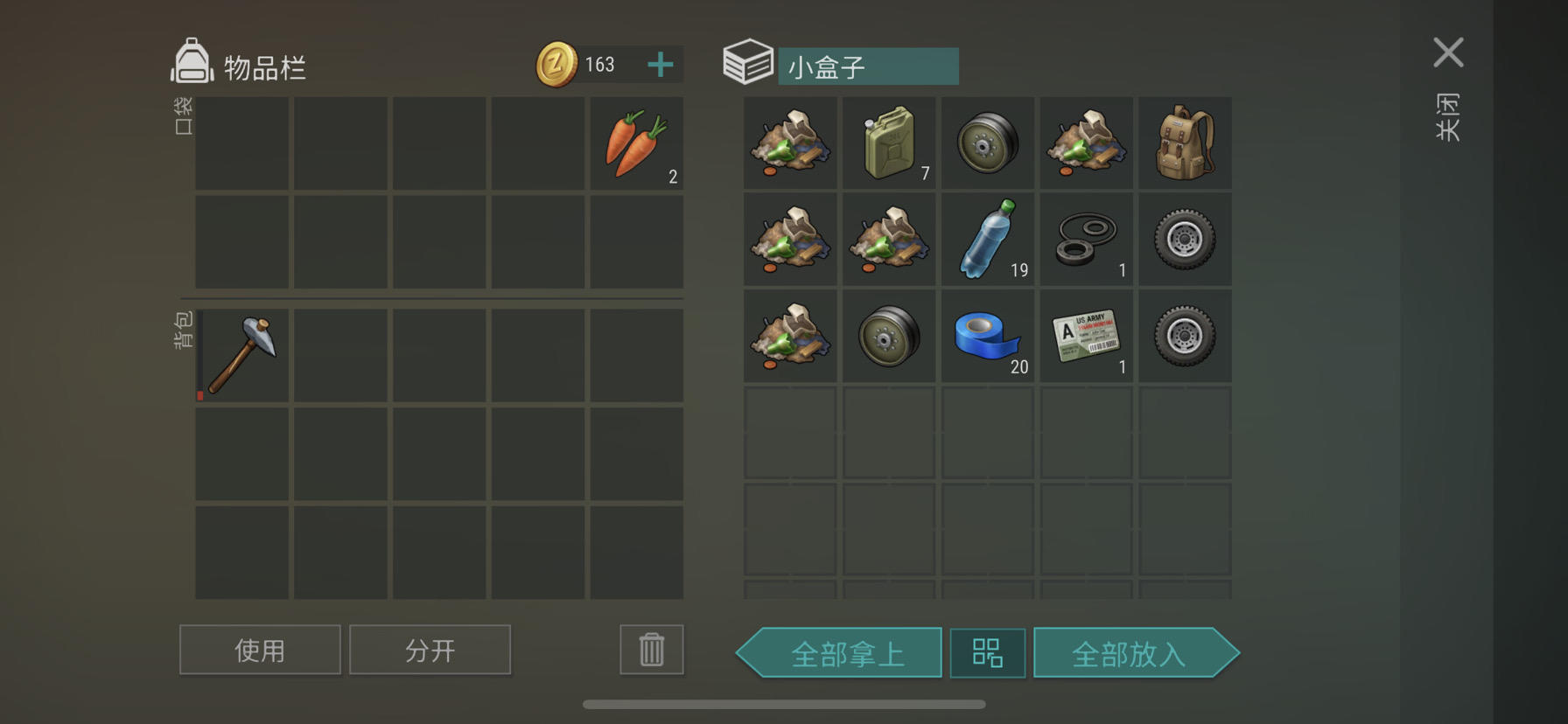Select the first empty pocket slot
Image resolution: width=1568 pixels, height=724 pixels.
(242, 143)
